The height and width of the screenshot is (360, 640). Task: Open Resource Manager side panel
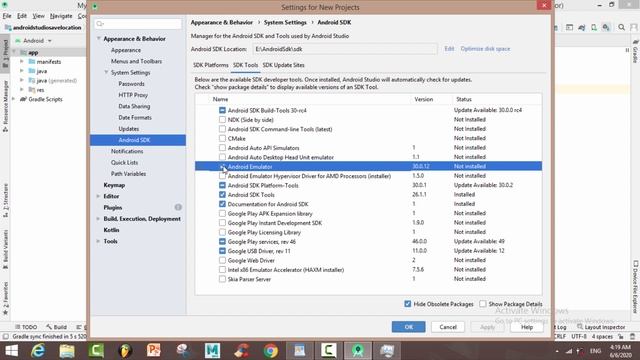click(5, 106)
